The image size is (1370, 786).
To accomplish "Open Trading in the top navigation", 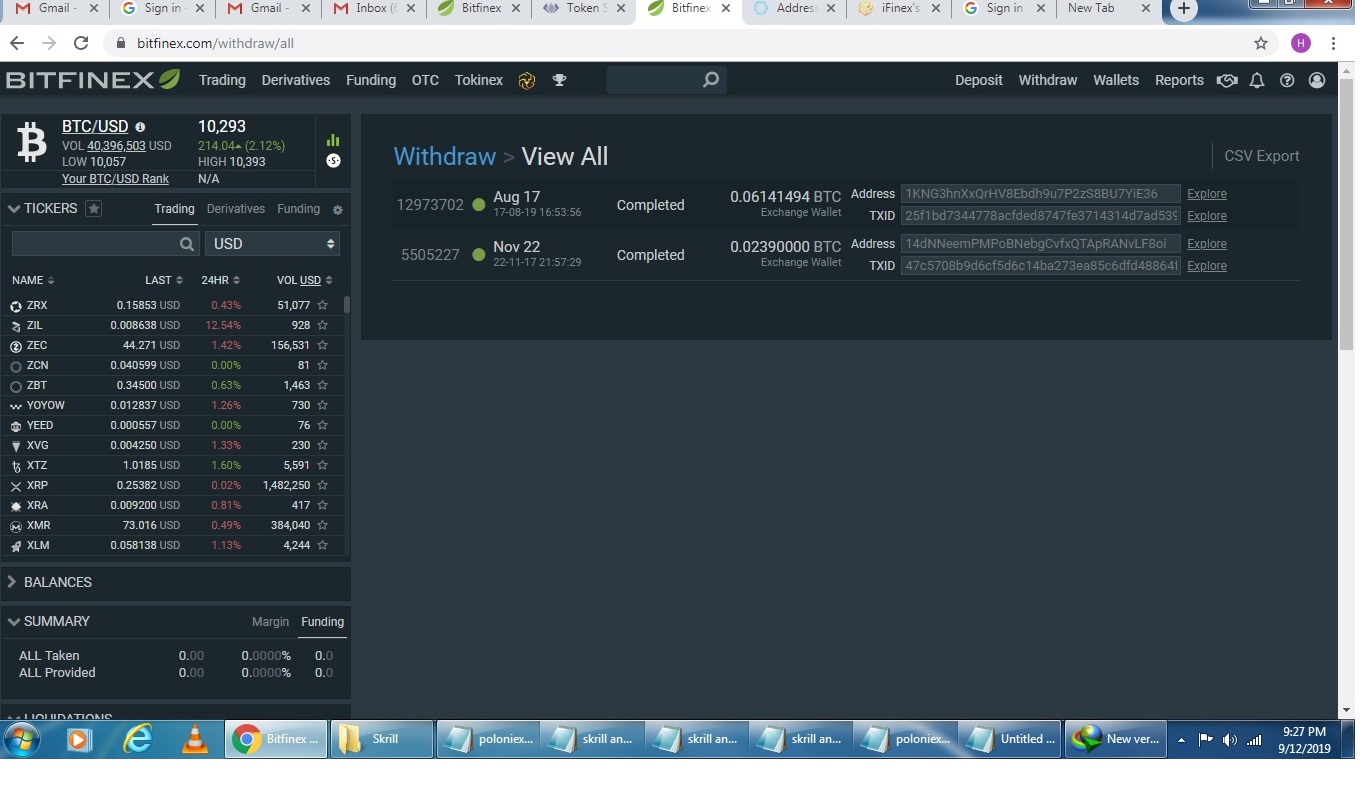I will [222, 80].
